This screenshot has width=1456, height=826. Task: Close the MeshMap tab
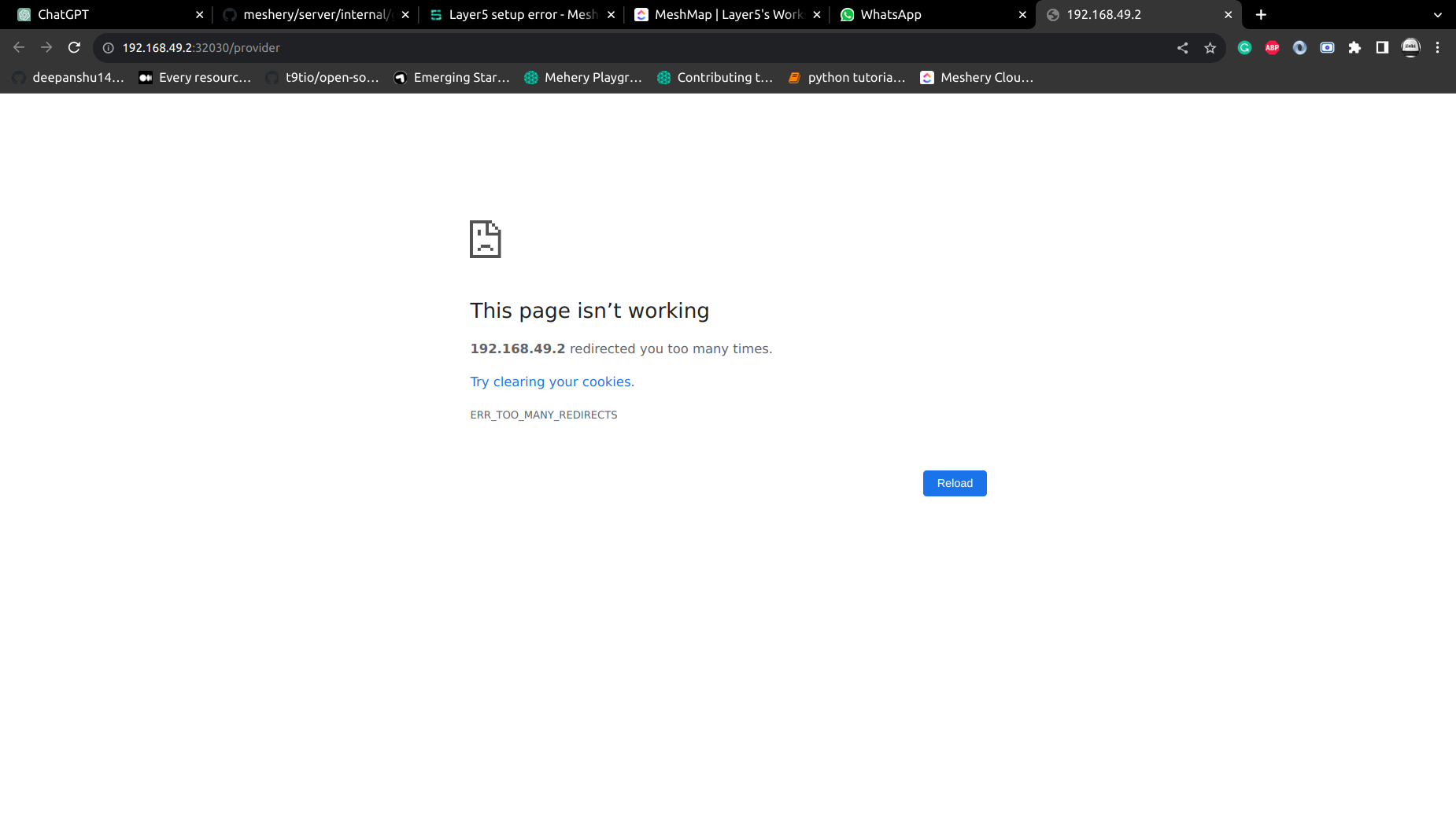(x=817, y=15)
